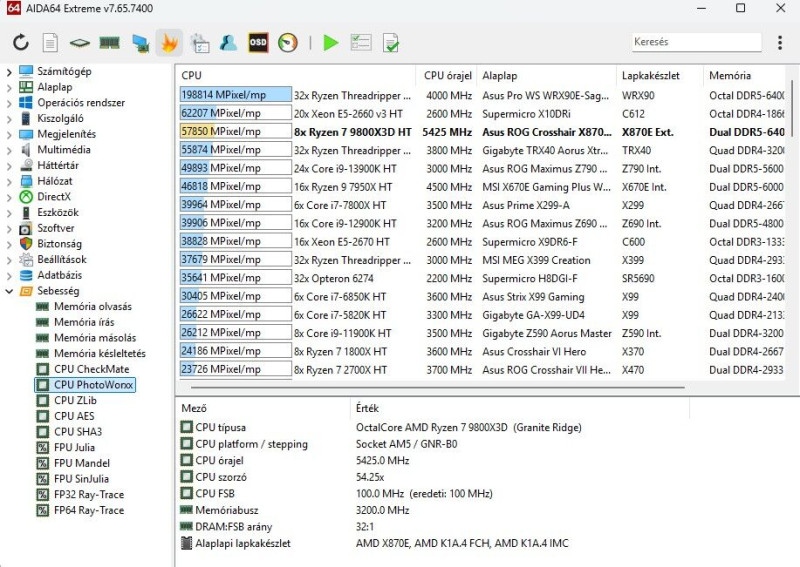Open the three-dot options menu

pyautogui.click(x=780, y=42)
